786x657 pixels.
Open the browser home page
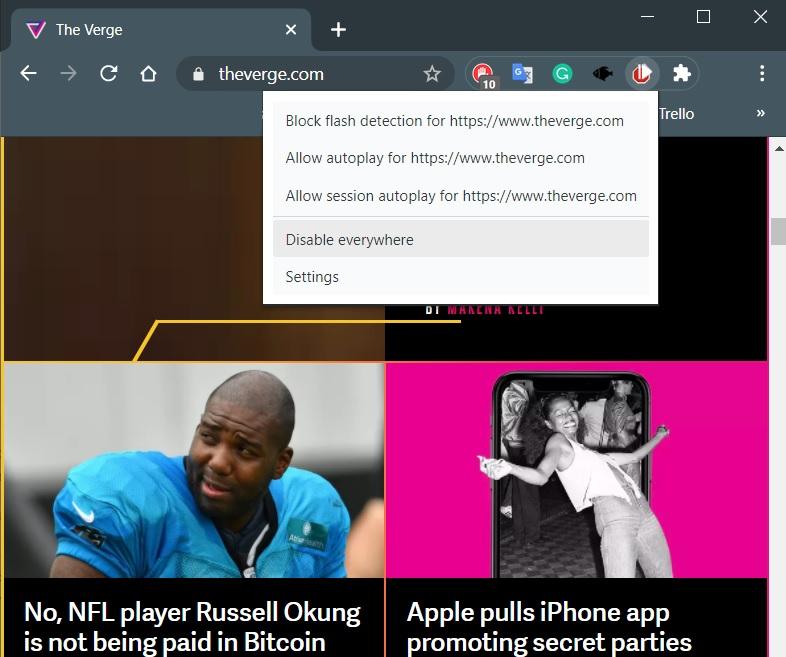pyautogui.click(x=148, y=74)
